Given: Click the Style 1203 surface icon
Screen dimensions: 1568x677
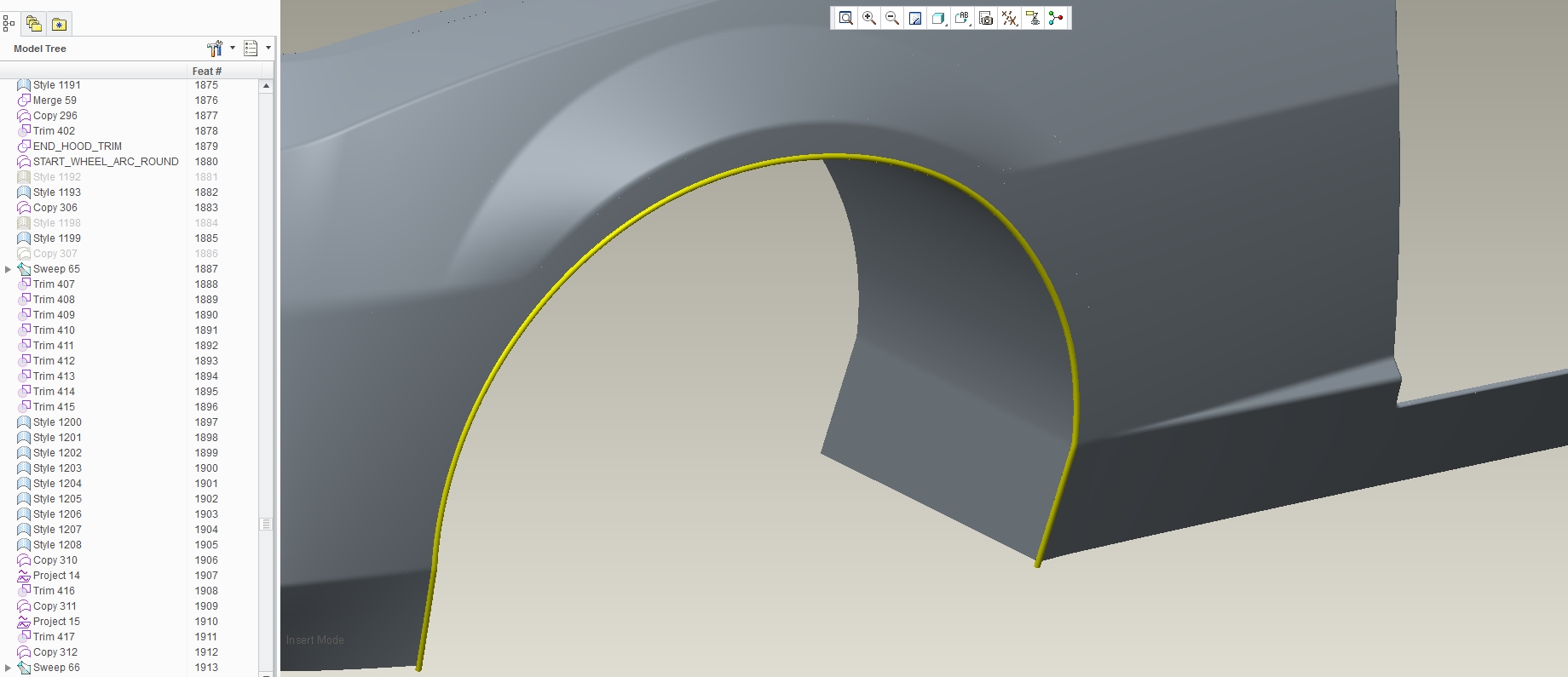Looking at the screenshot, I should click(24, 468).
